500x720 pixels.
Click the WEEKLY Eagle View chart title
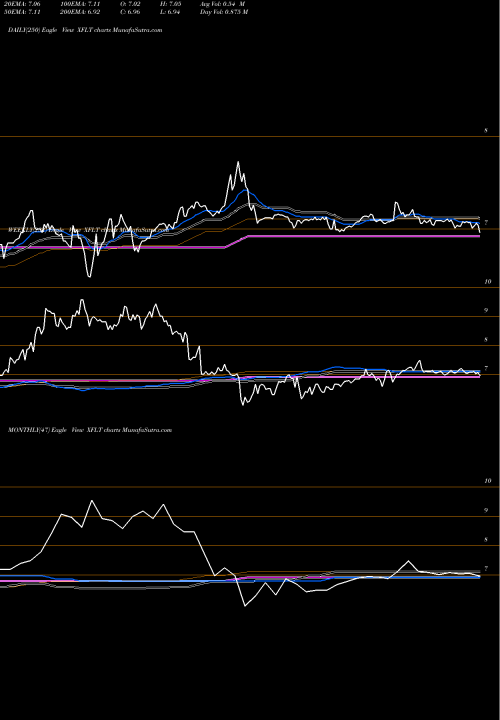[x=89, y=228]
